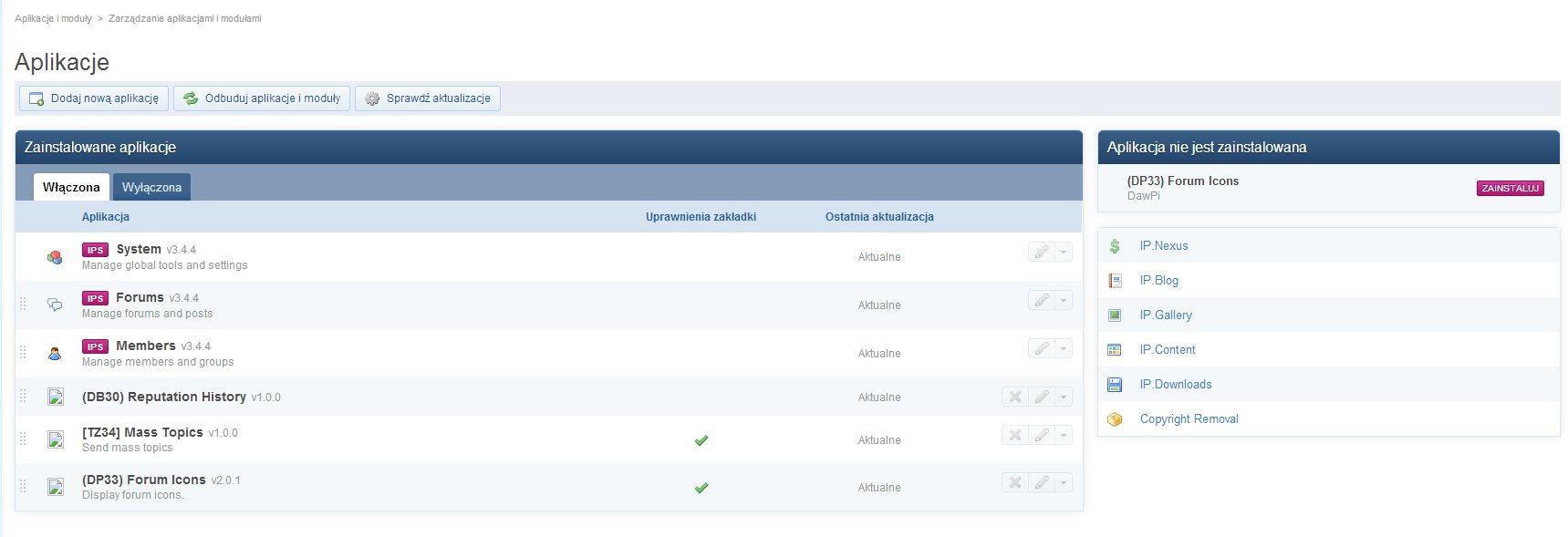Viewport: 1568px width, 537px height.
Task: Click the edit pencil for Forum Icons
Action: point(1041,483)
